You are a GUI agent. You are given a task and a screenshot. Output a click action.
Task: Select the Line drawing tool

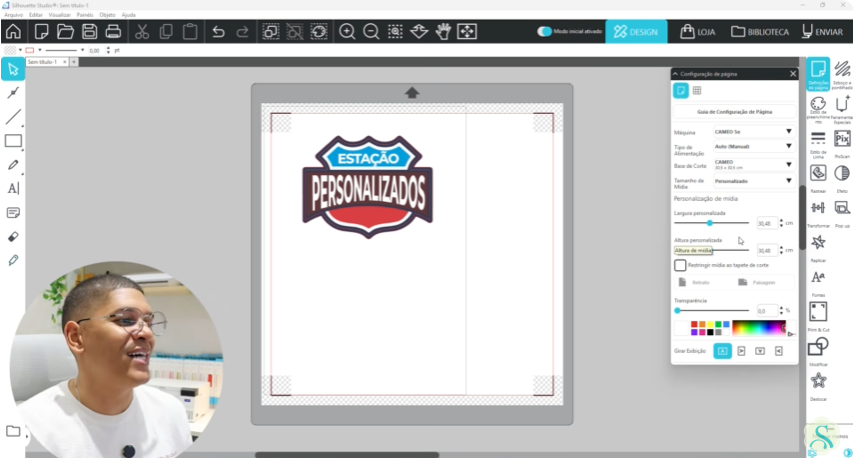coord(13,117)
